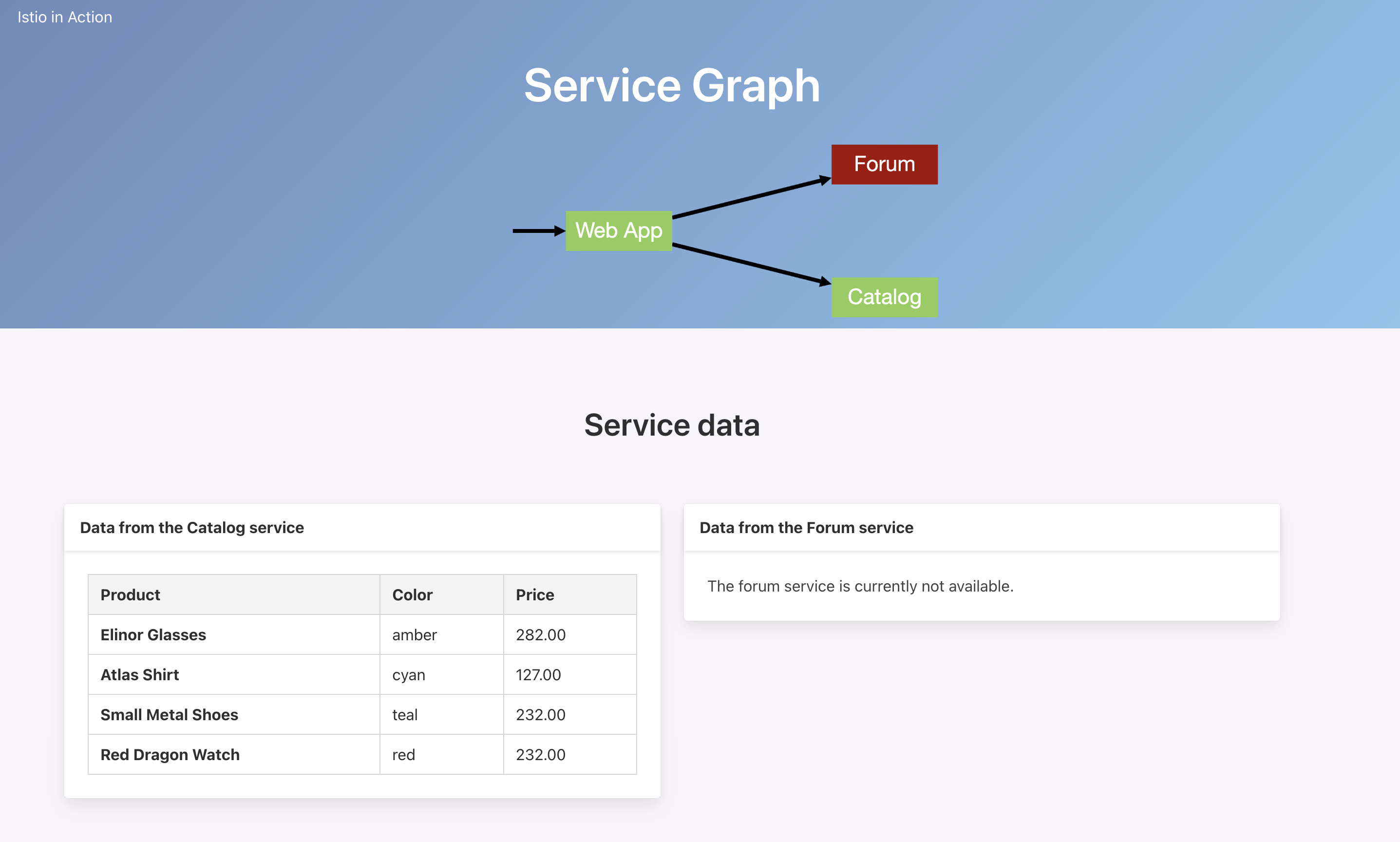Click Red Dragon Watch price 232.00

click(x=570, y=755)
